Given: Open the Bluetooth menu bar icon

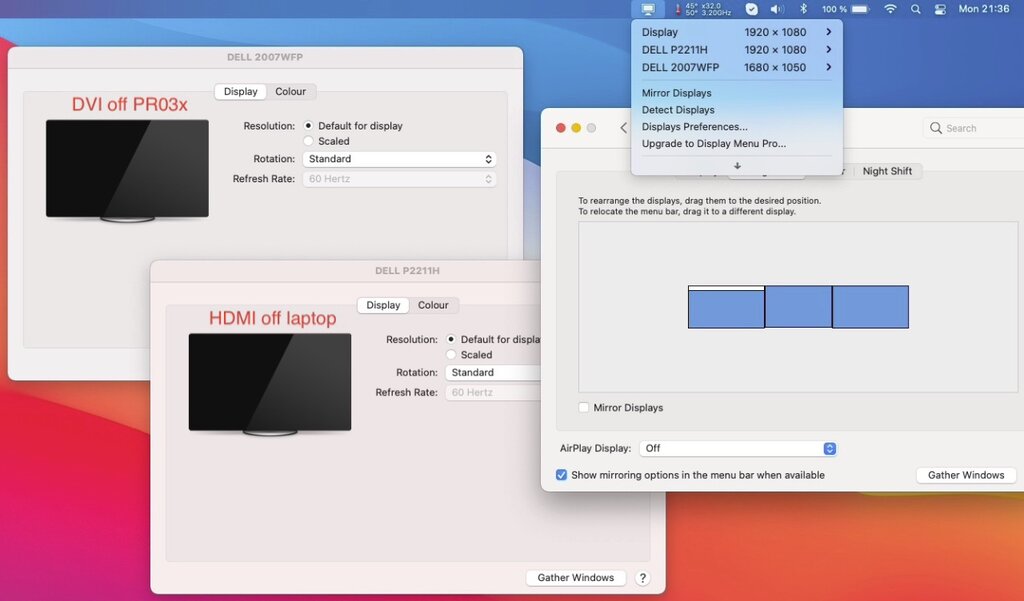Looking at the screenshot, I should click(803, 9).
